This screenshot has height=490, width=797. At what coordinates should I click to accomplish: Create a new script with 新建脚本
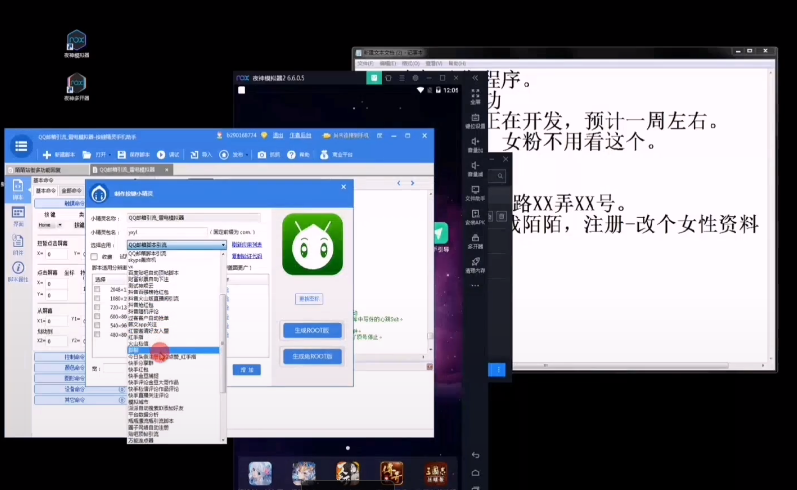tap(59, 155)
